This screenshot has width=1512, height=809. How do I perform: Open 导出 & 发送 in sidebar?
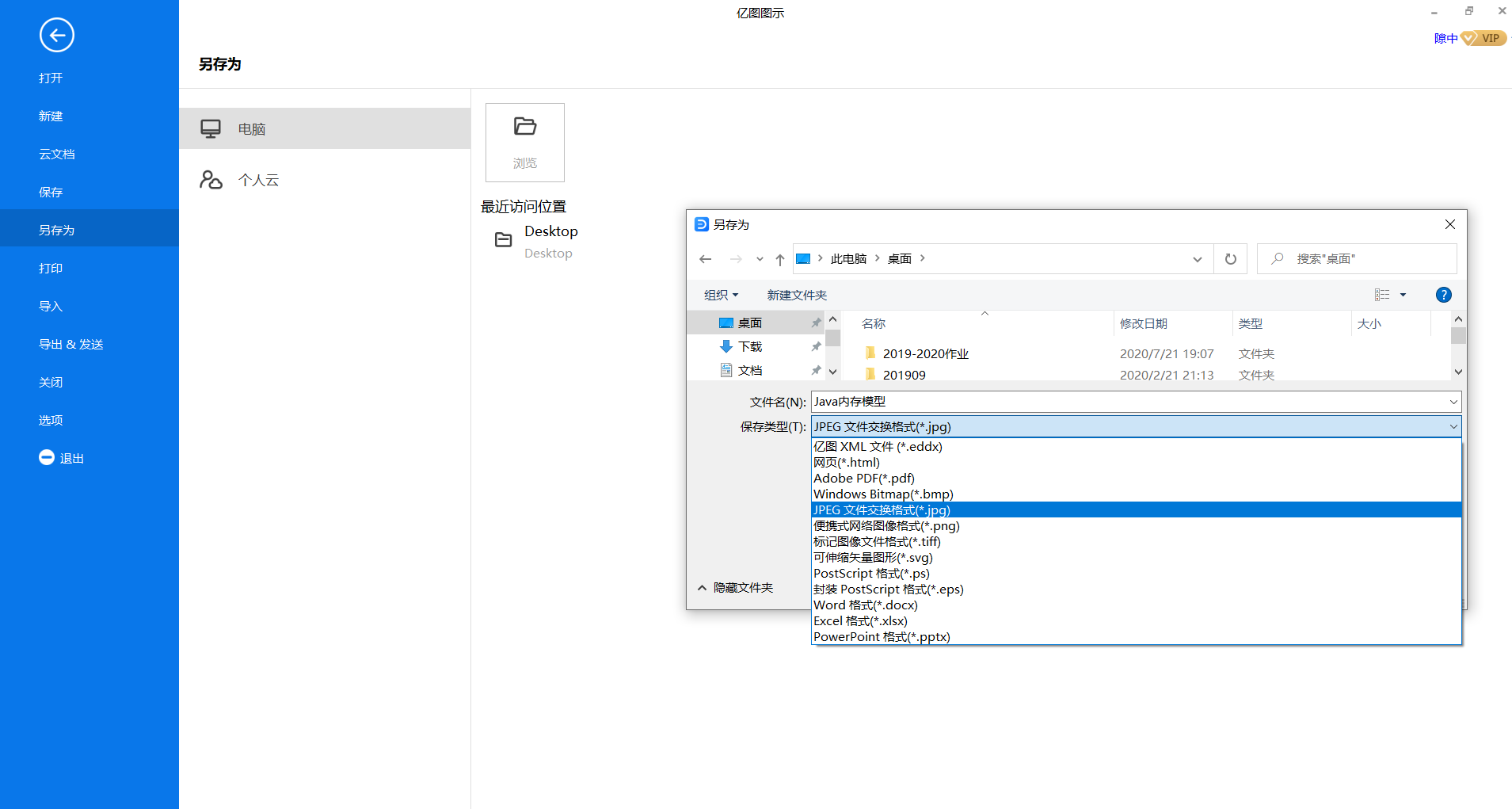90,344
